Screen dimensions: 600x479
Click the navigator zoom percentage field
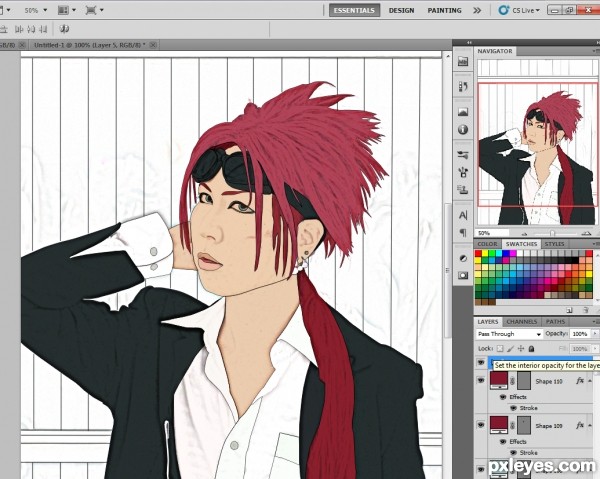pyautogui.click(x=492, y=233)
